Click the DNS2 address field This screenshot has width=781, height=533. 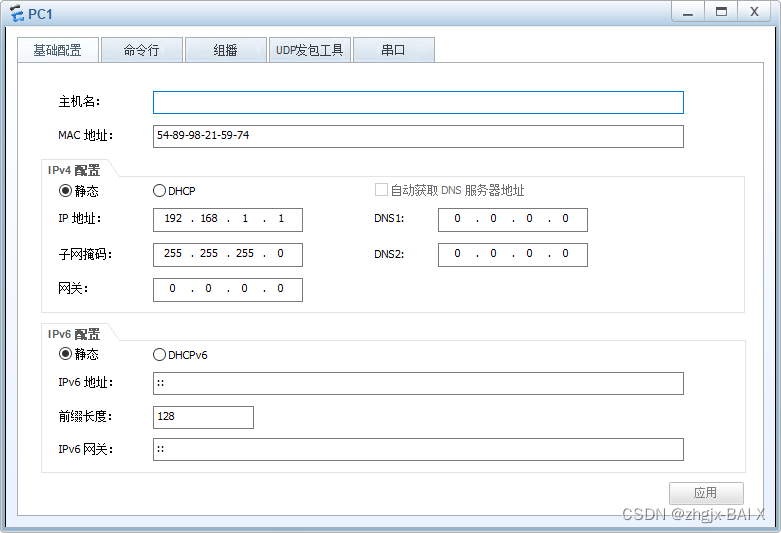click(513, 255)
